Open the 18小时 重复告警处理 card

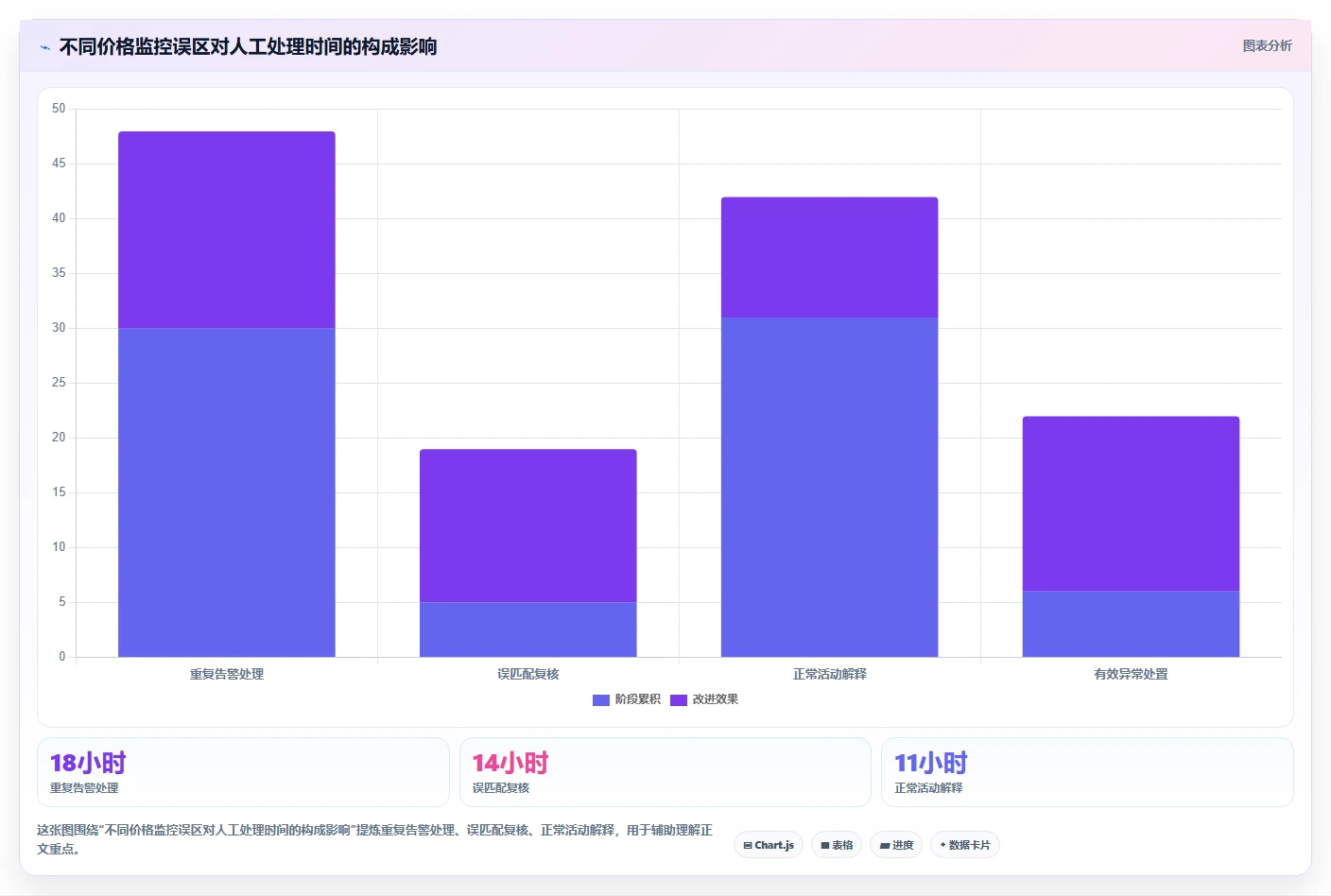[243, 772]
